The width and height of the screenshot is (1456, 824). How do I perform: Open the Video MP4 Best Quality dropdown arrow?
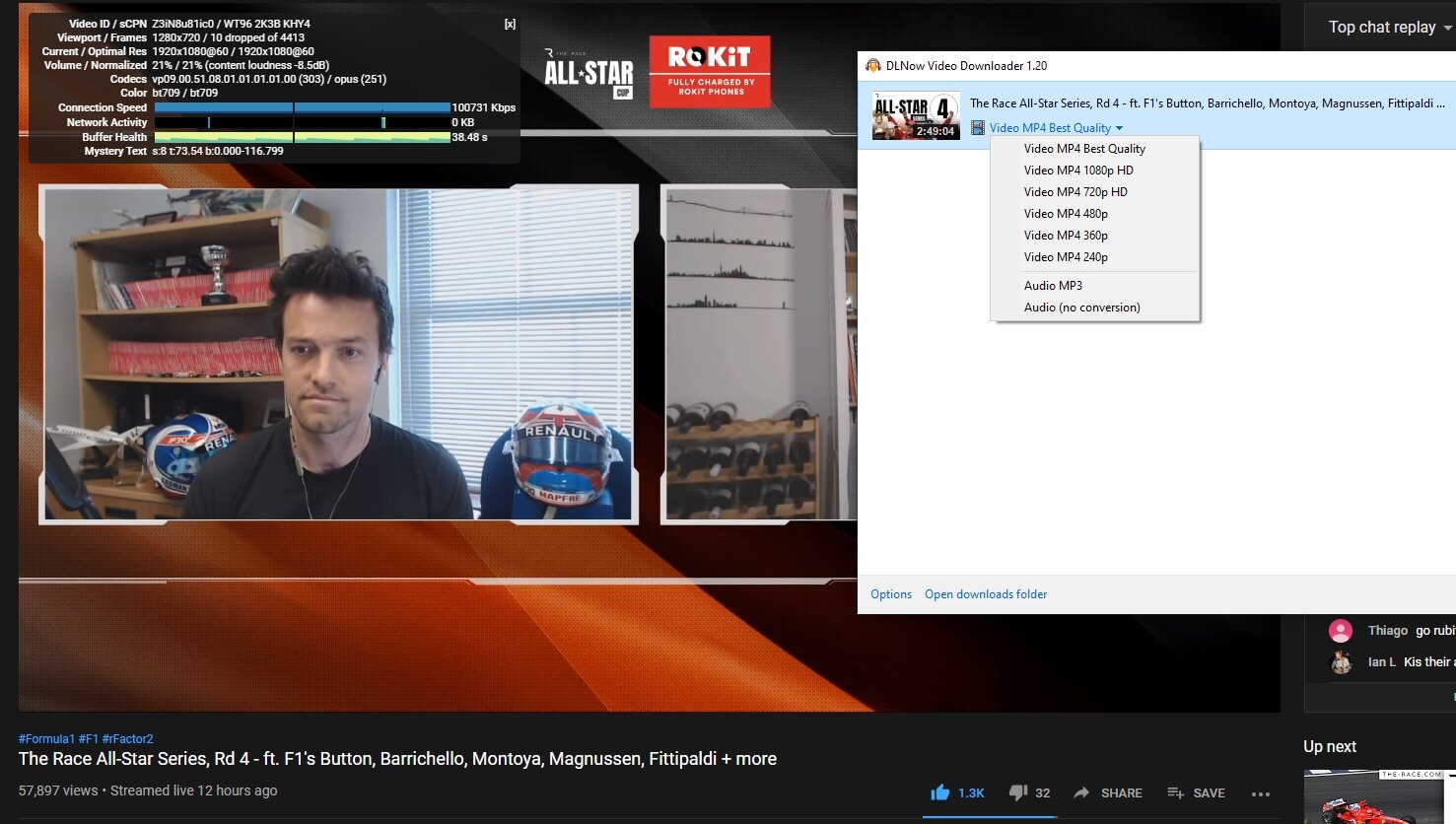[x=1119, y=128]
